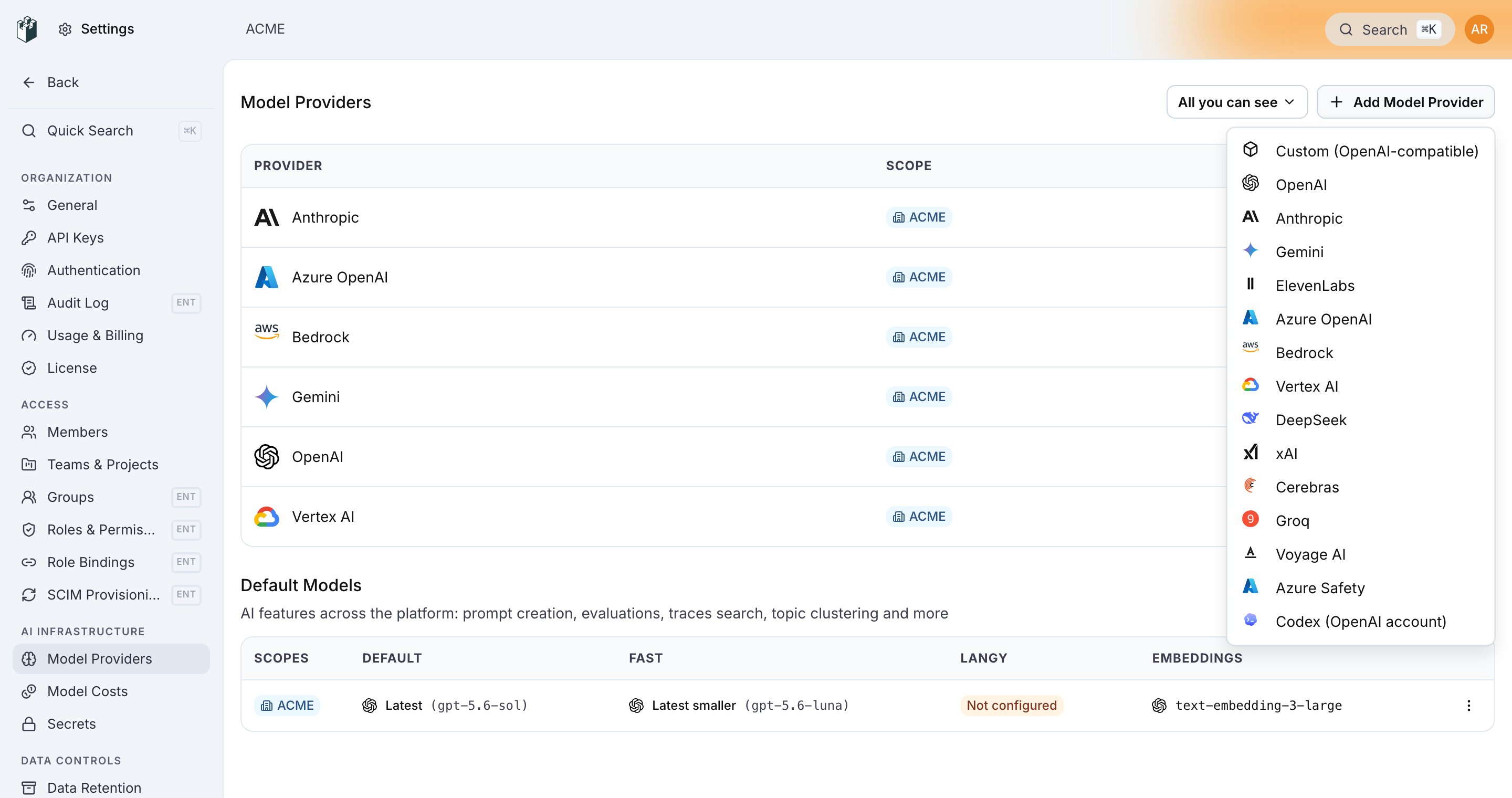1512x798 pixels.
Task: Click the xAI logo icon in menu
Action: (x=1250, y=452)
